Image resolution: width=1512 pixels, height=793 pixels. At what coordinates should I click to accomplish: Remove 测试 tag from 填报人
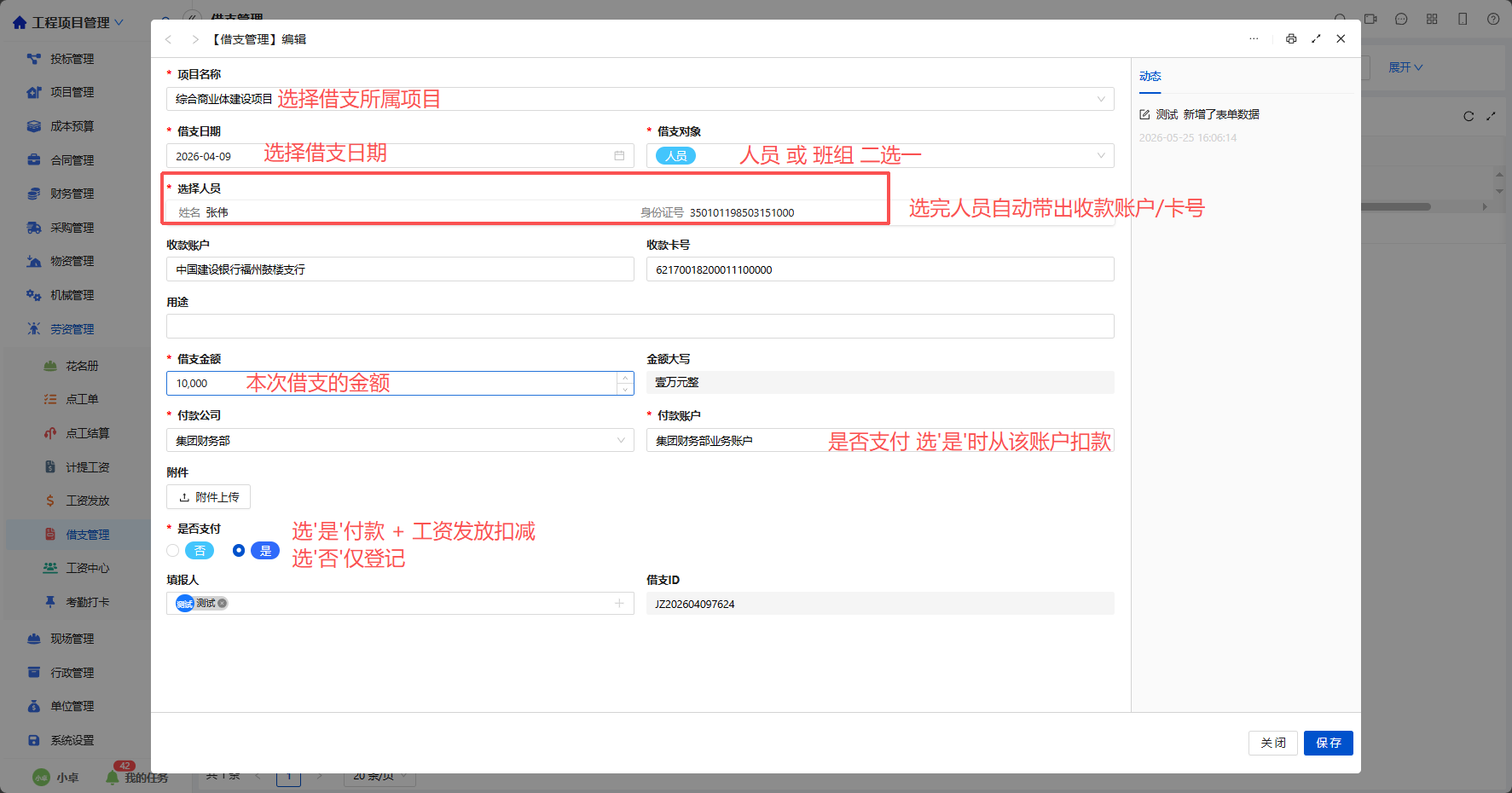(x=223, y=603)
